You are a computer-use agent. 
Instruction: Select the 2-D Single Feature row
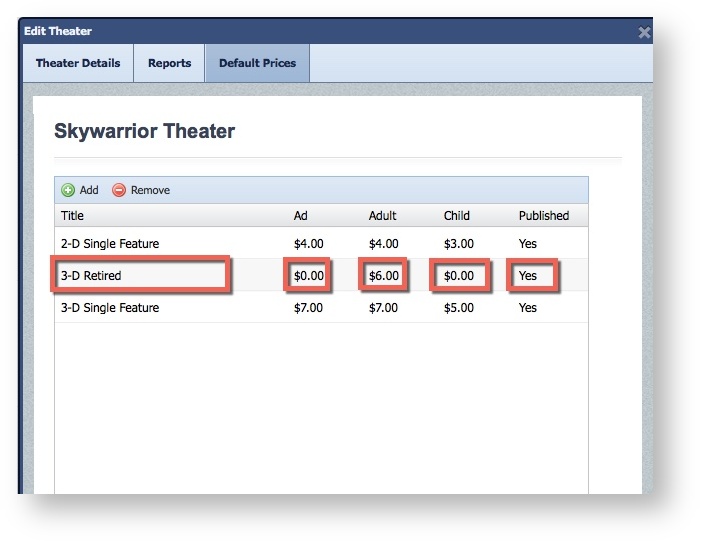tap(110, 244)
